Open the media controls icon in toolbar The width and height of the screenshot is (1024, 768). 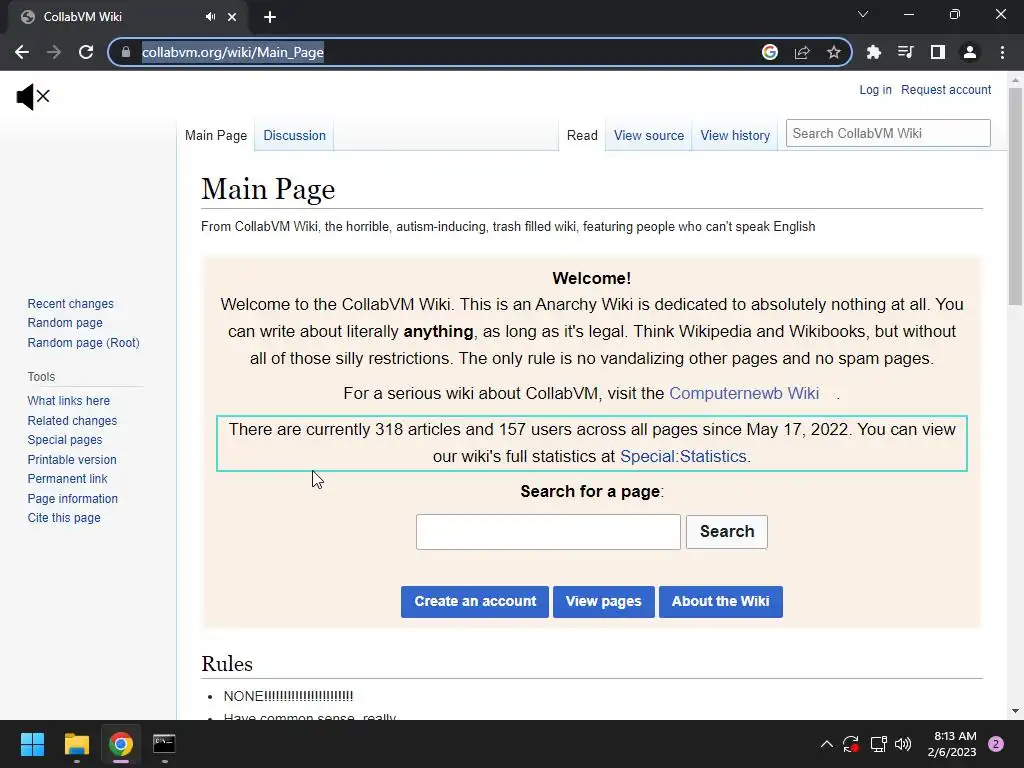(905, 52)
